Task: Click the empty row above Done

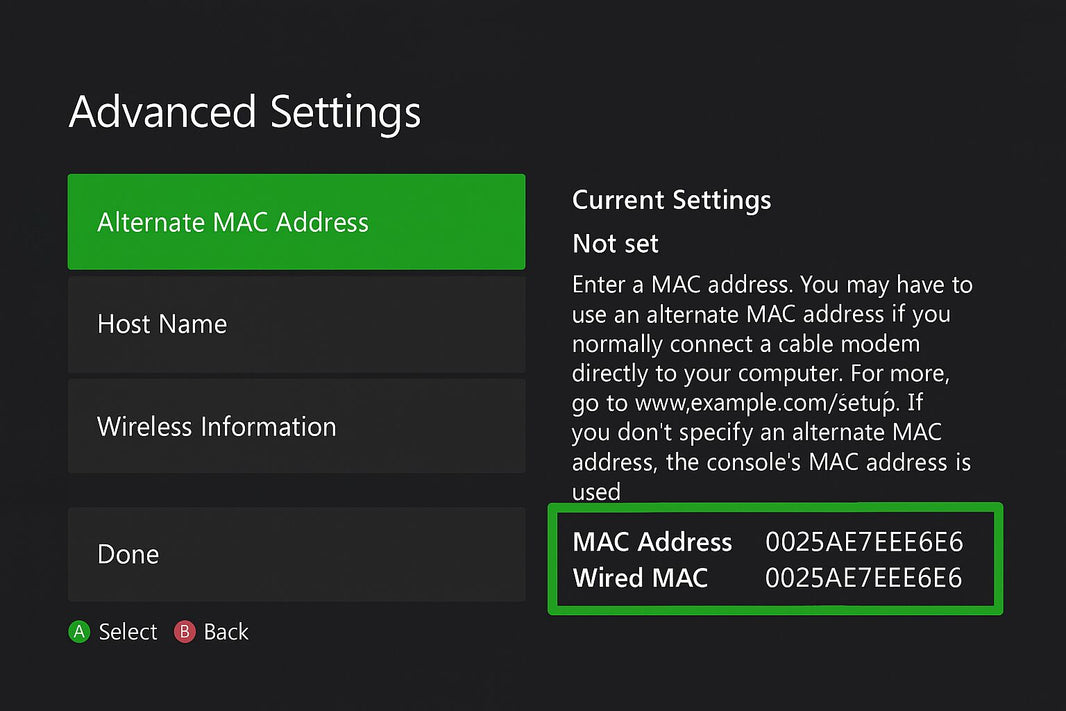Action: pos(296,490)
